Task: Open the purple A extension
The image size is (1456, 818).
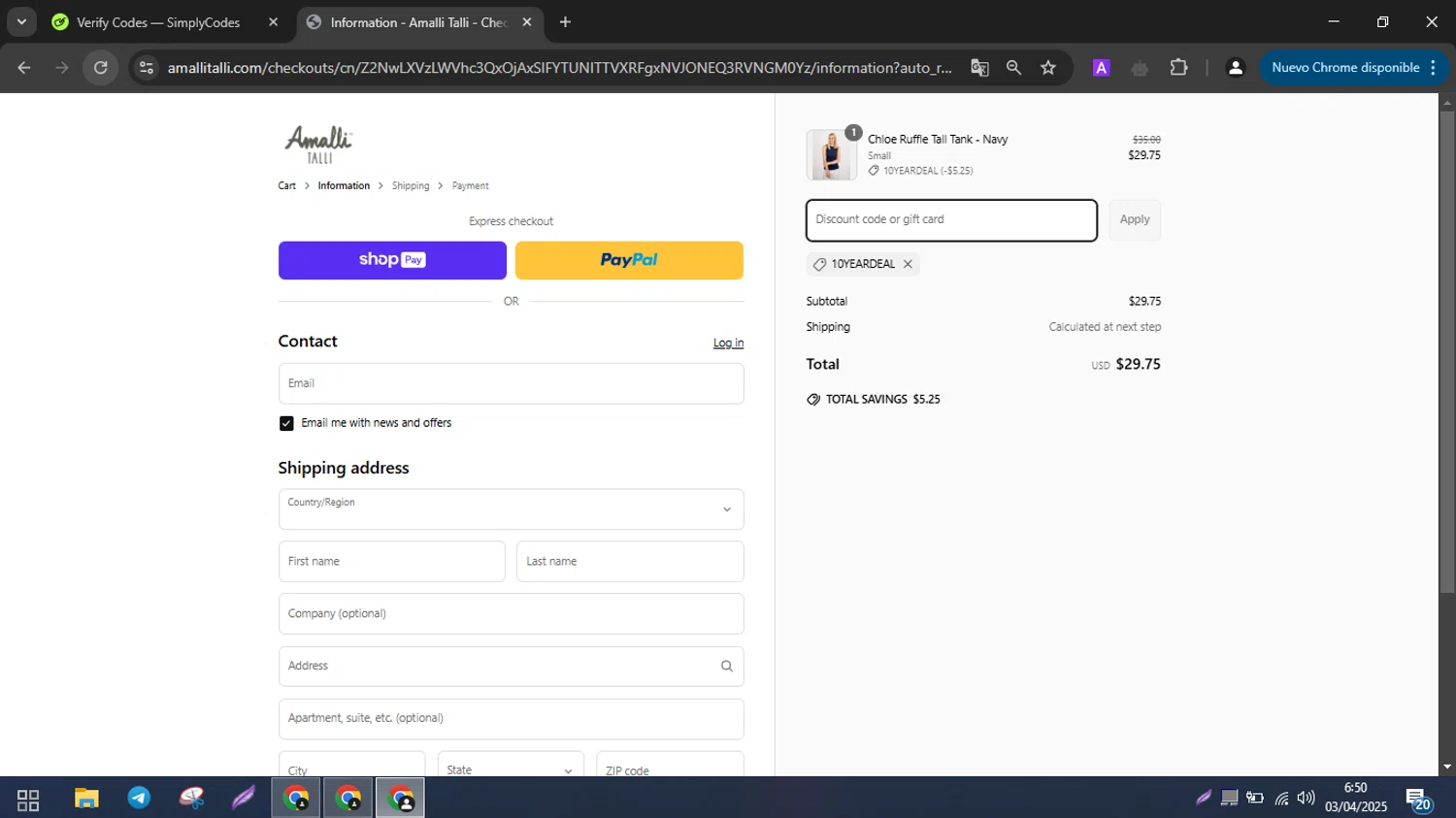Action: click(1101, 68)
